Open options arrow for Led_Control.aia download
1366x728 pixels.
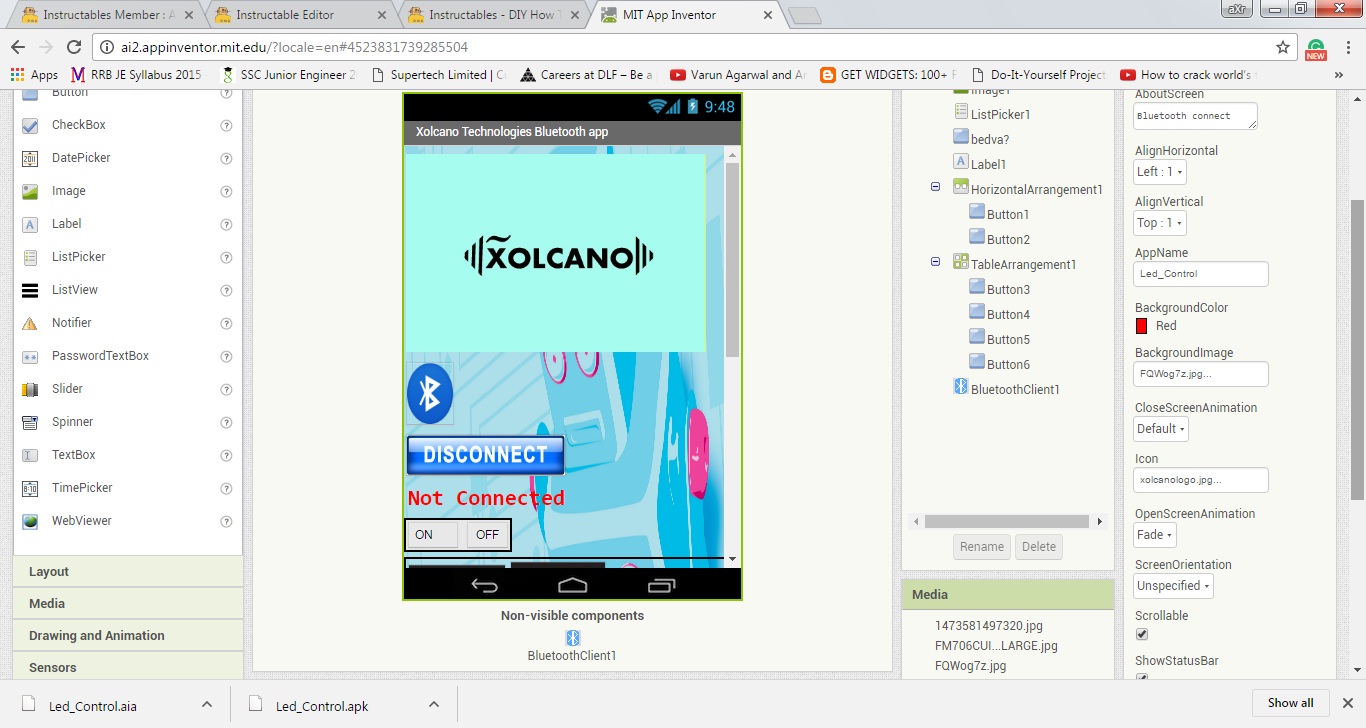[207, 704]
